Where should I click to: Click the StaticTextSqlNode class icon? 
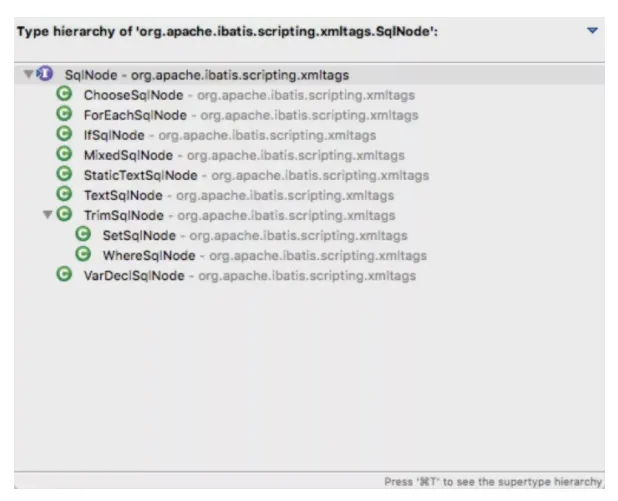(x=64, y=174)
